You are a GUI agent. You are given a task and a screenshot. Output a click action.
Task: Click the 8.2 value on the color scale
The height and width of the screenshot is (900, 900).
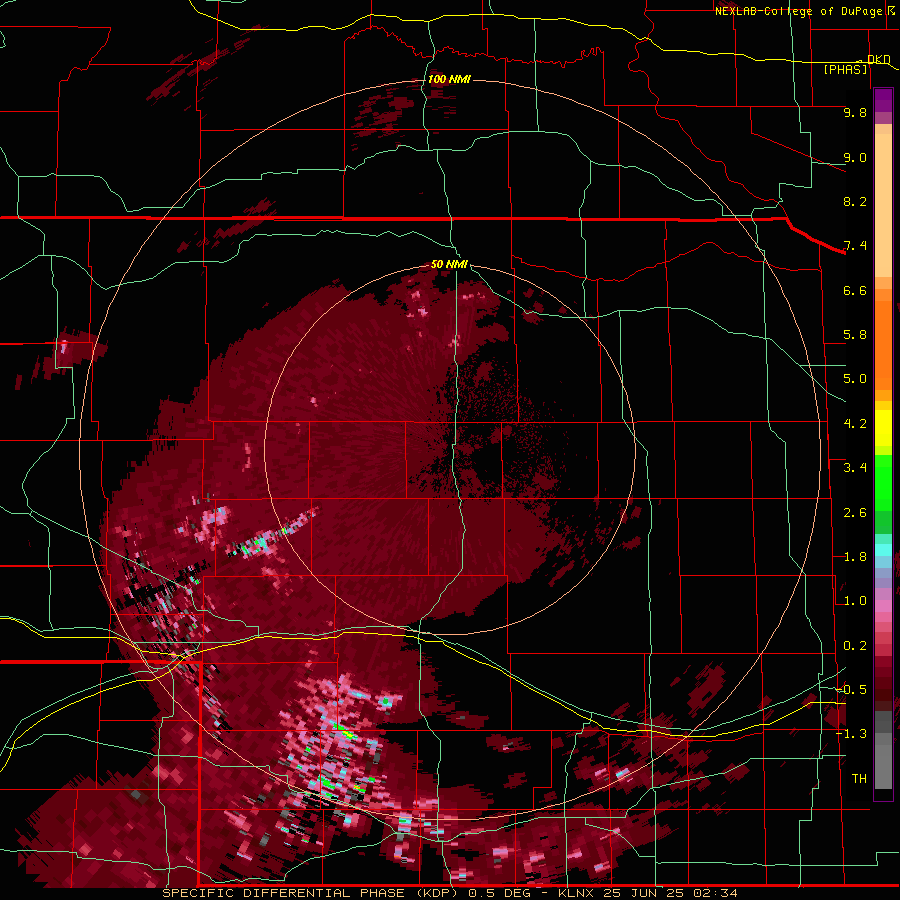point(855,201)
